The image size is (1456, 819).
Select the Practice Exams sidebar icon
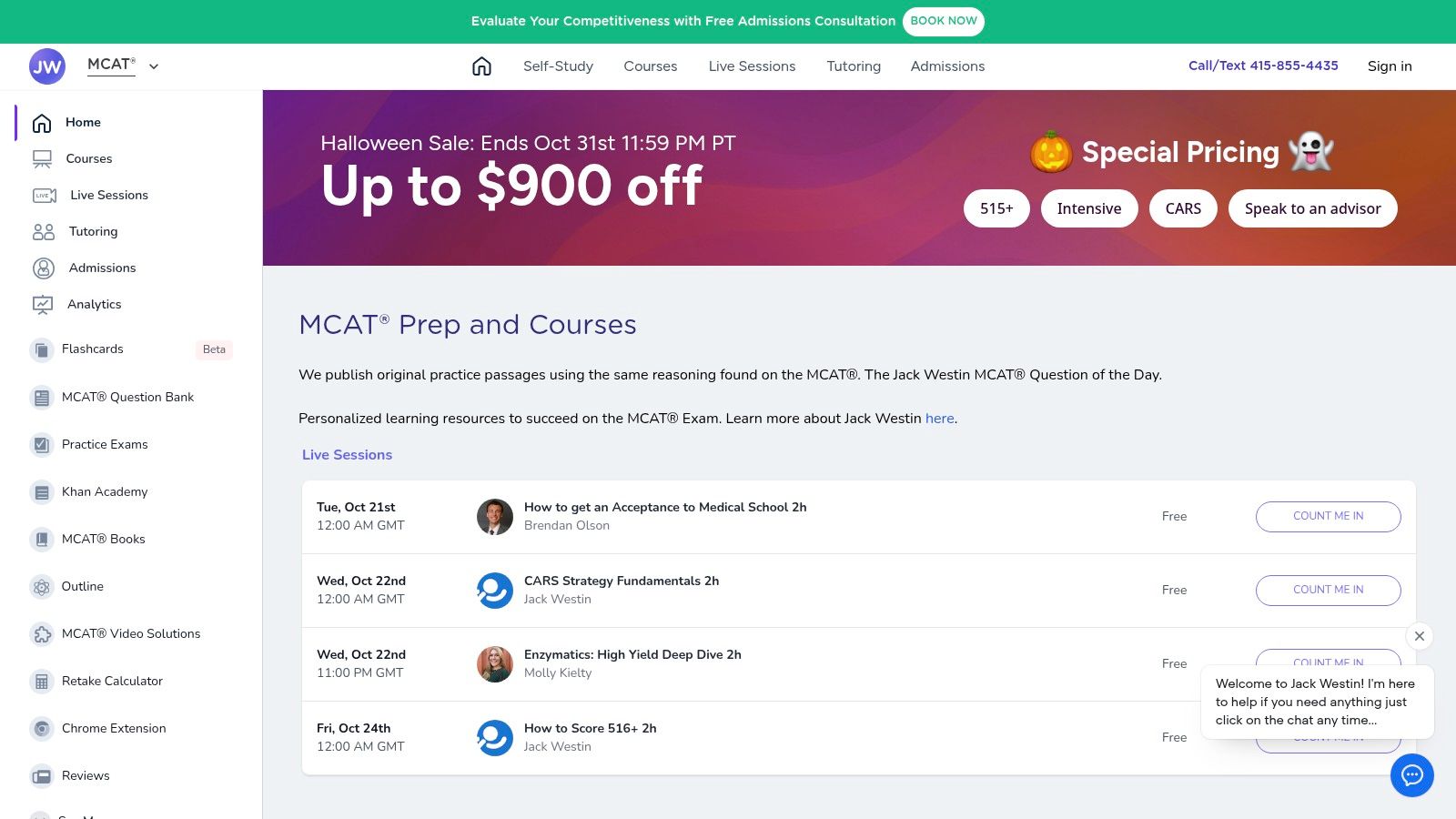[x=42, y=445]
